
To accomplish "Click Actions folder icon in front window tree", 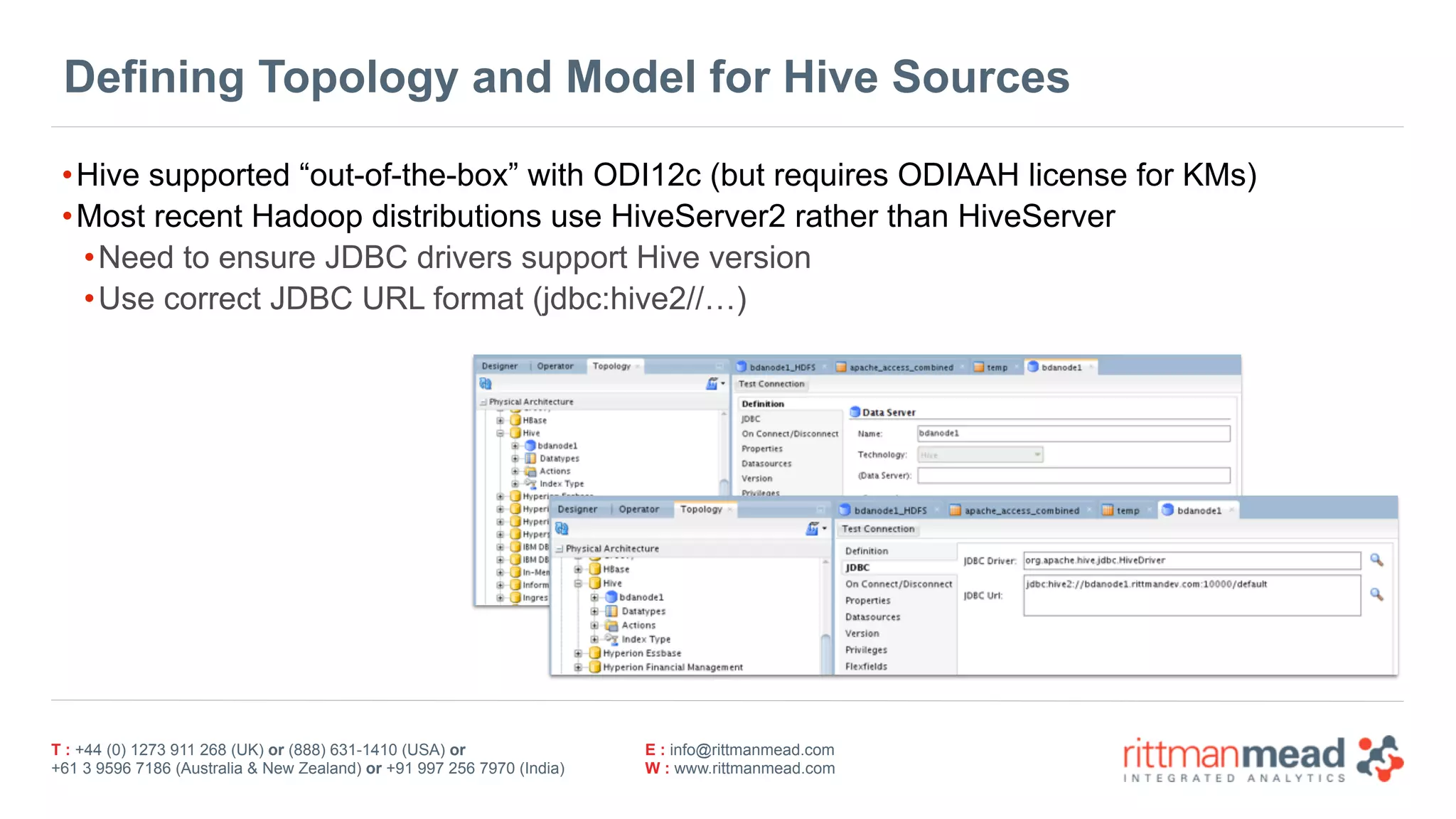I will pyautogui.click(x=611, y=625).
